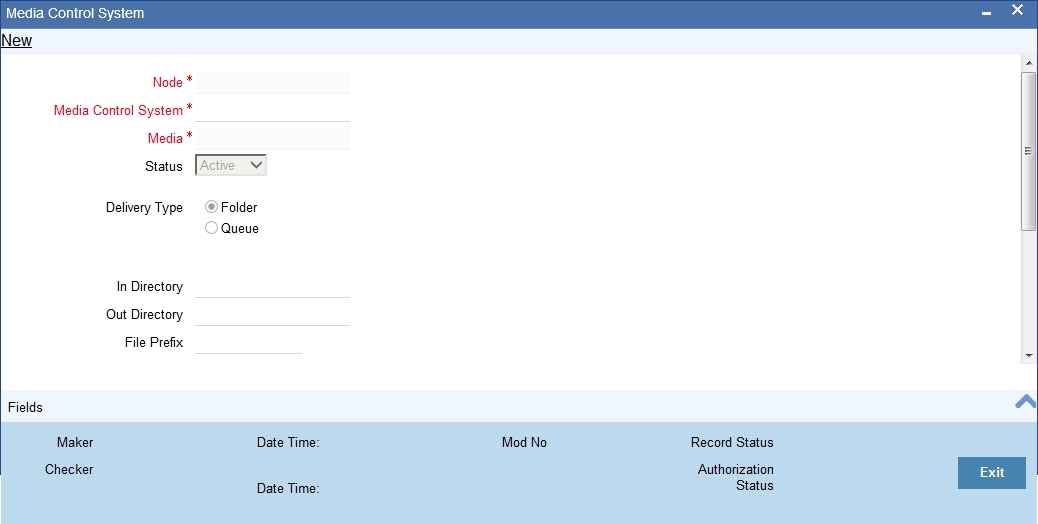Minimize the Media Control System window
The height and width of the screenshot is (524, 1038).
(986, 13)
